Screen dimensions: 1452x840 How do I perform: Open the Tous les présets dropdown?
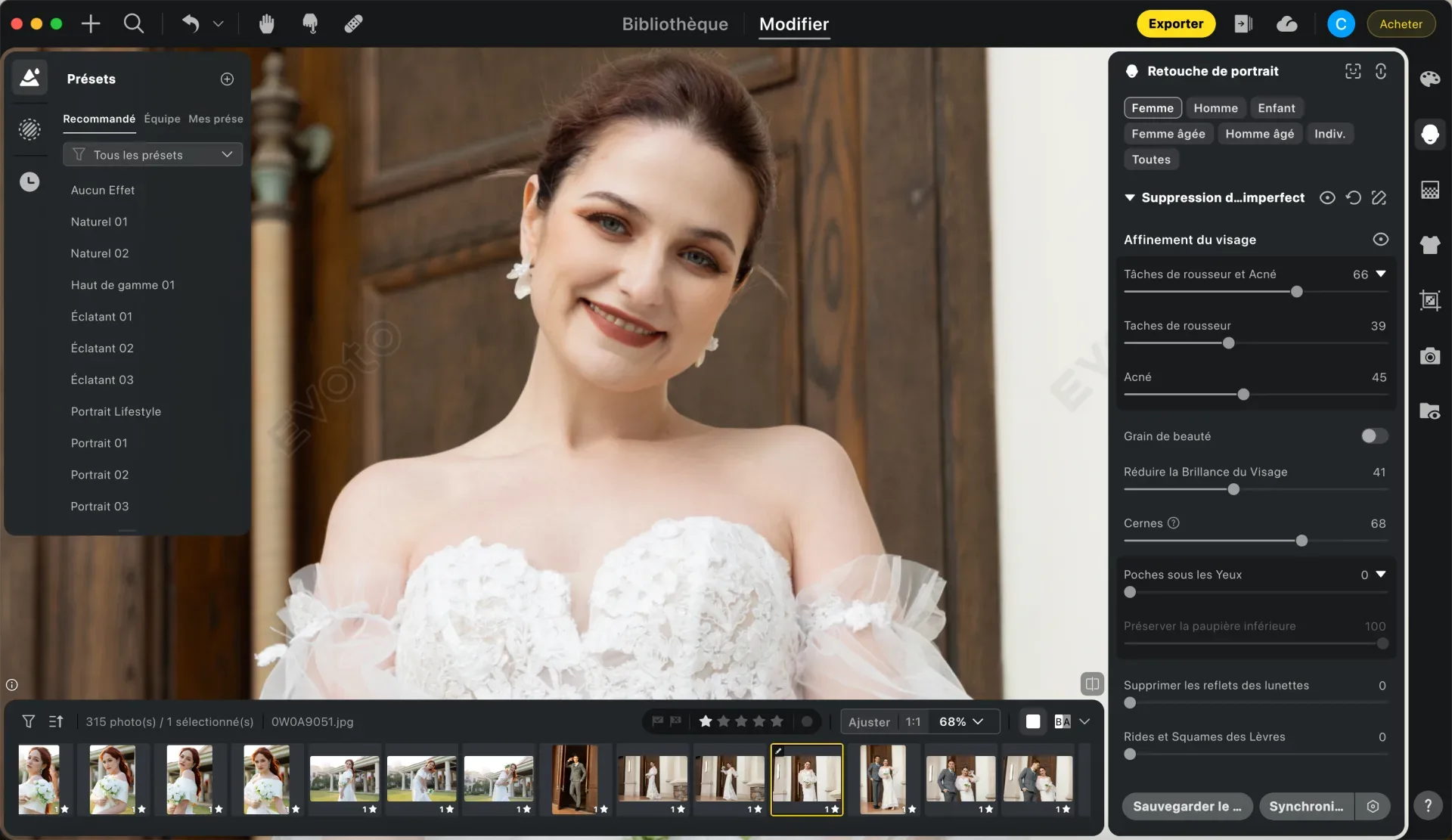click(153, 154)
